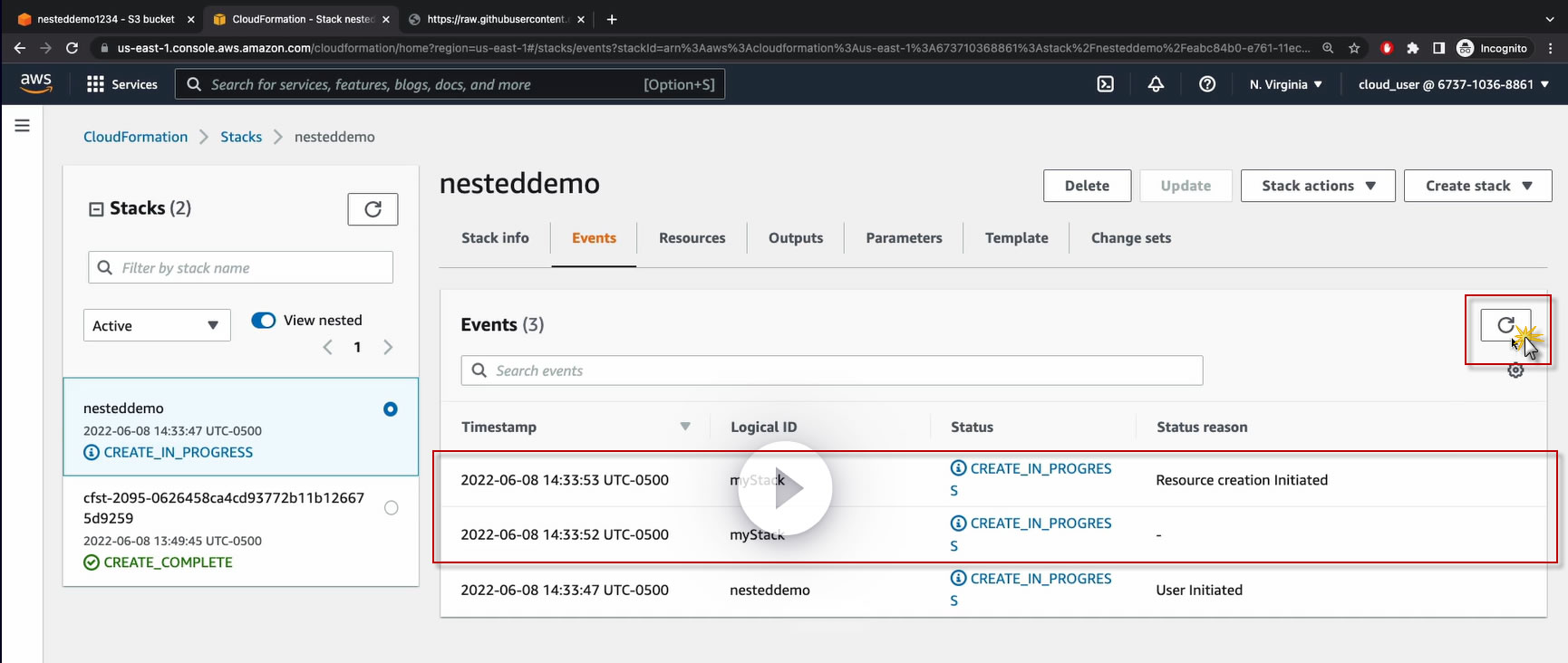Image resolution: width=1568 pixels, height=663 pixels.
Task: Click the AWS logo home icon
Action: (36, 82)
